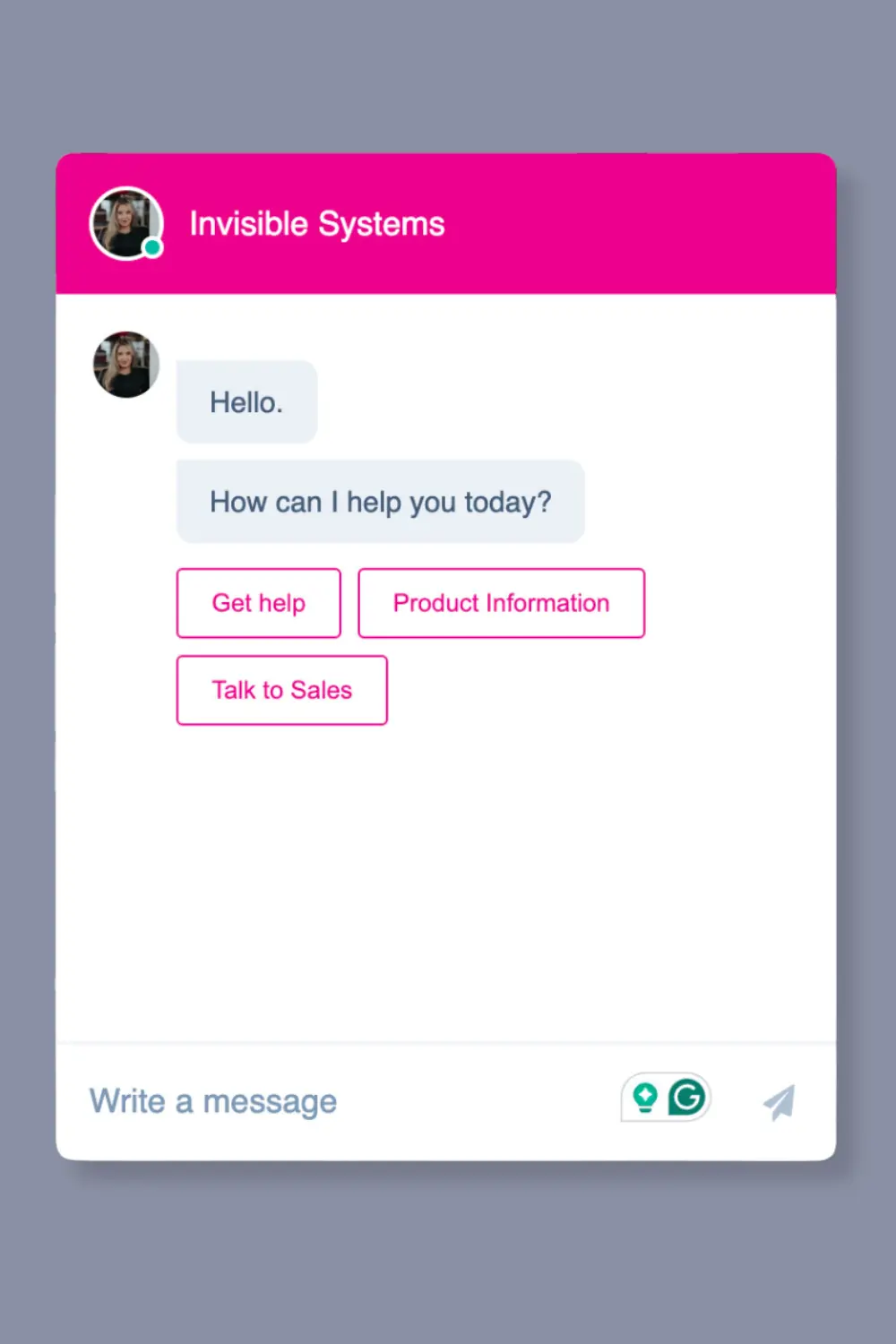This screenshot has width=896, height=1344.
Task: Click the Write a message placeholder text
Action: pyautogui.click(x=213, y=1101)
